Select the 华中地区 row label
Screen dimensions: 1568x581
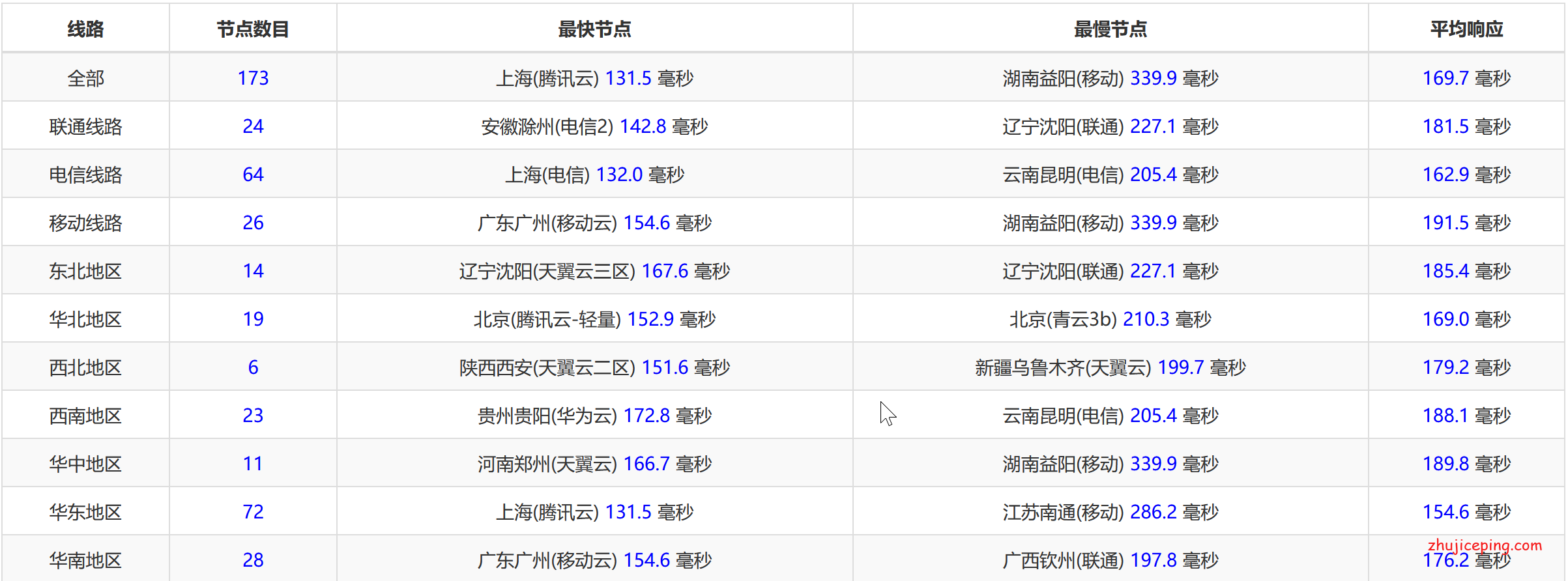pyautogui.click(x=85, y=464)
